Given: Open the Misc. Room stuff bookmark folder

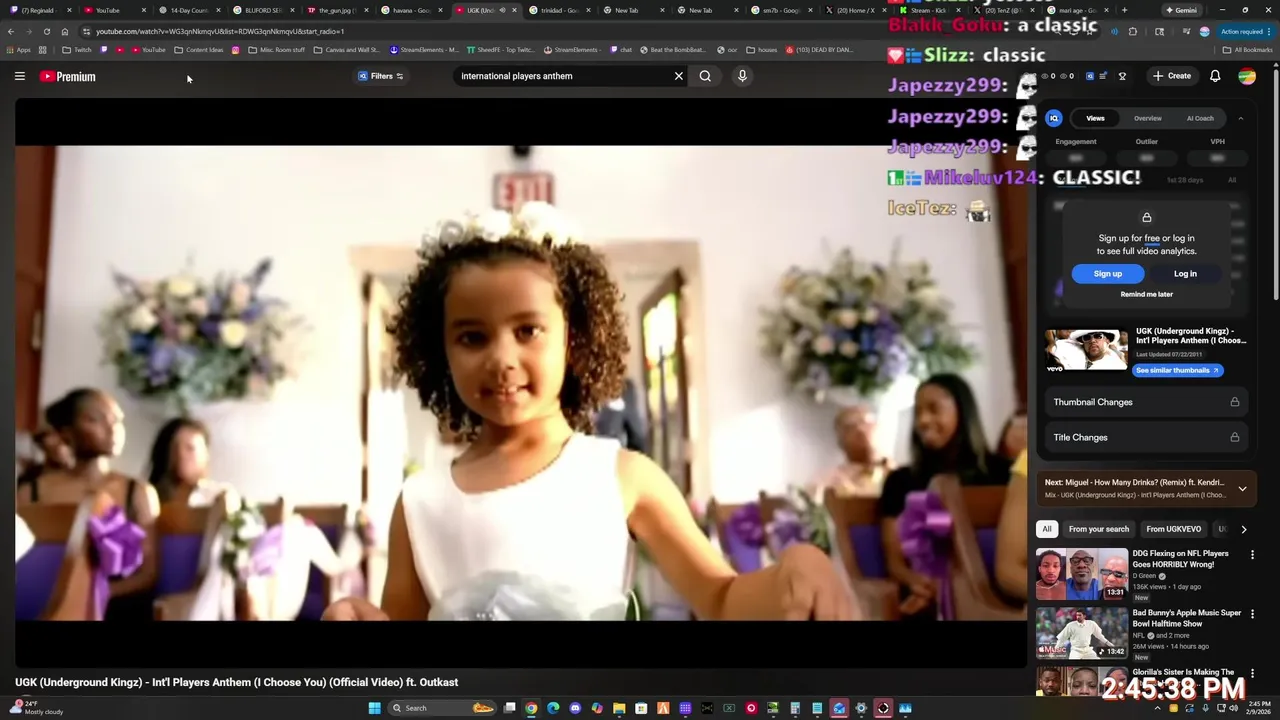Looking at the screenshot, I should (x=276, y=49).
